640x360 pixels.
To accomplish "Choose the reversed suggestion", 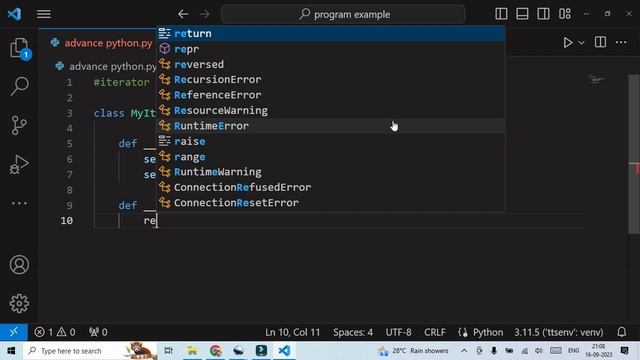I will tap(331, 64).
